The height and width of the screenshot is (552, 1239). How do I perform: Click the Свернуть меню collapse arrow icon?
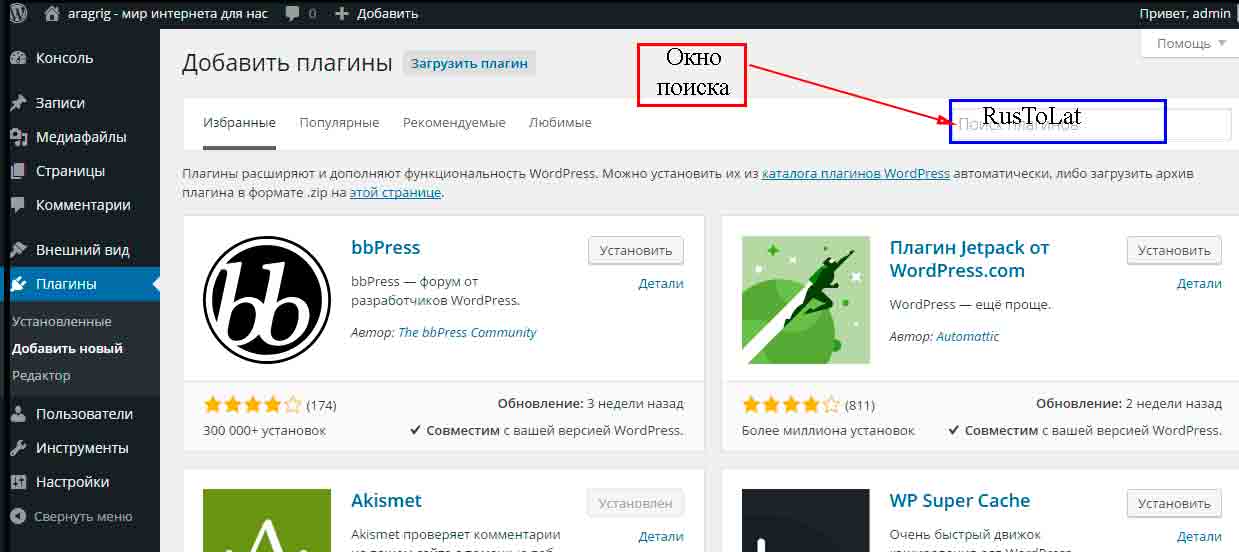[18, 517]
